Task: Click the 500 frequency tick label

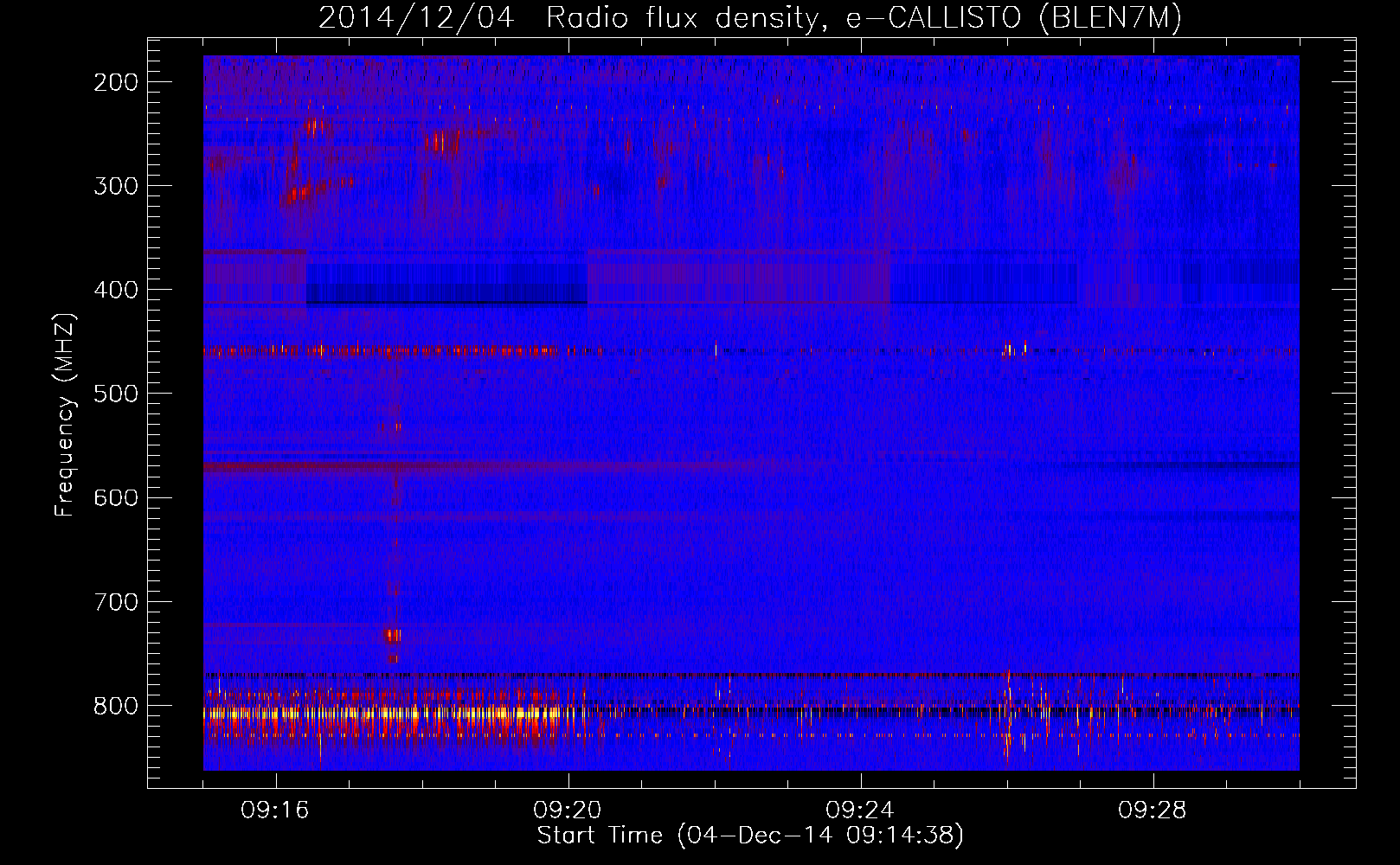Action: [116, 394]
